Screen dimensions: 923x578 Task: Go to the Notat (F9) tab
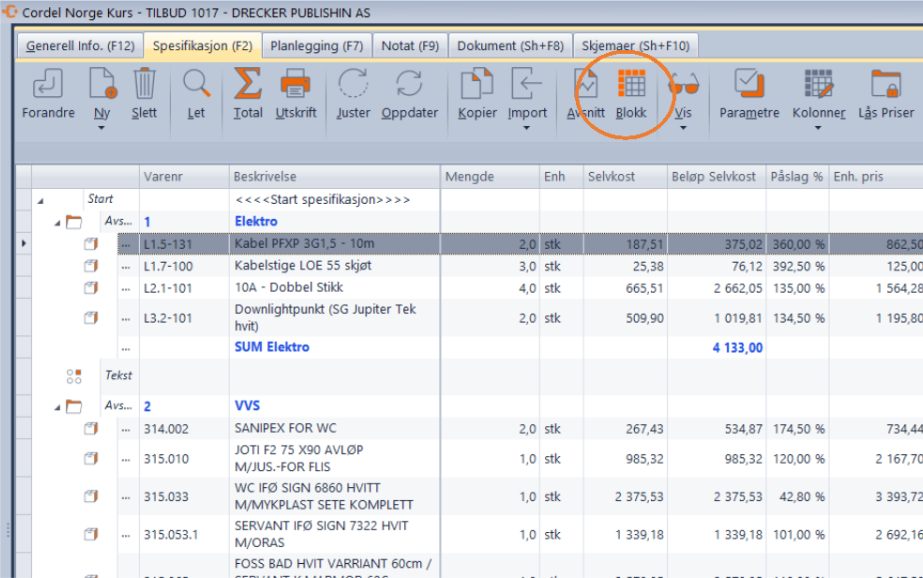click(410, 45)
